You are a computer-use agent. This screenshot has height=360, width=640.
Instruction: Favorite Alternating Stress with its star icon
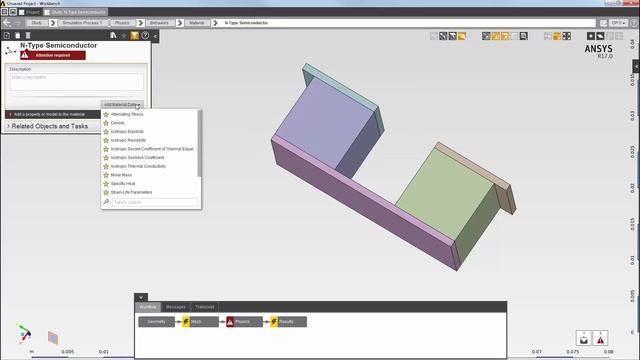[106, 114]
